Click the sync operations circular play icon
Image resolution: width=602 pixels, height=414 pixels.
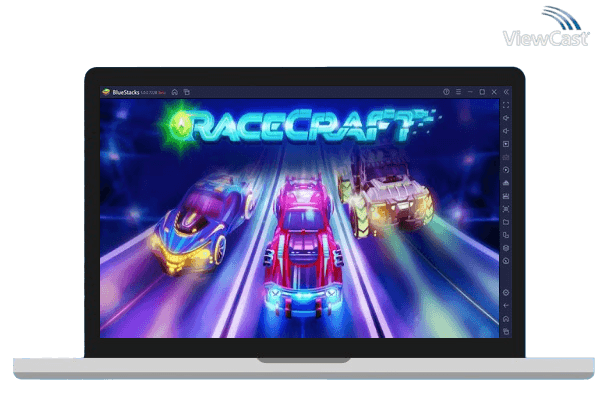point(506,170)
